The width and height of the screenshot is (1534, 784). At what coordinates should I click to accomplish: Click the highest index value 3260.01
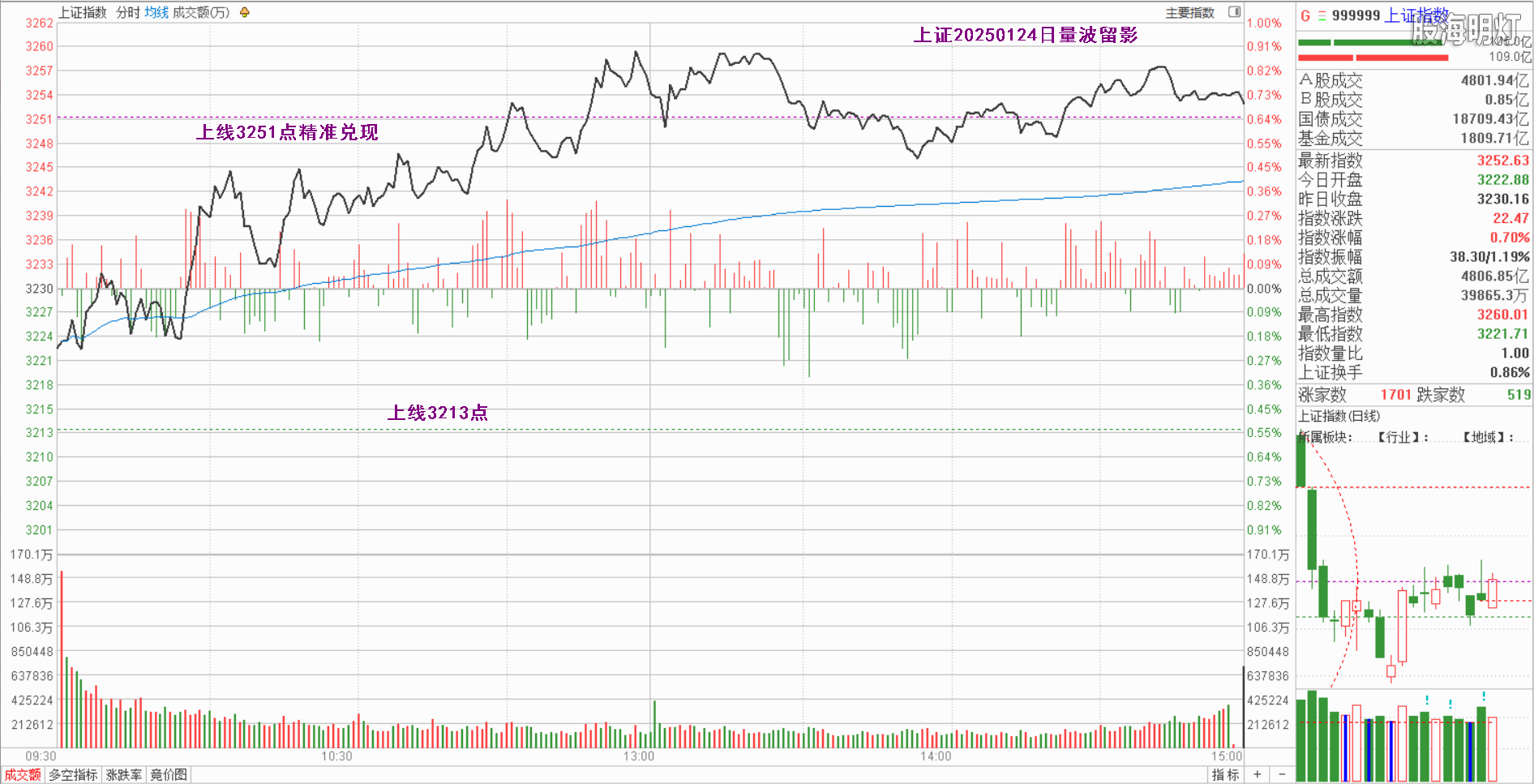(1502, 315)
